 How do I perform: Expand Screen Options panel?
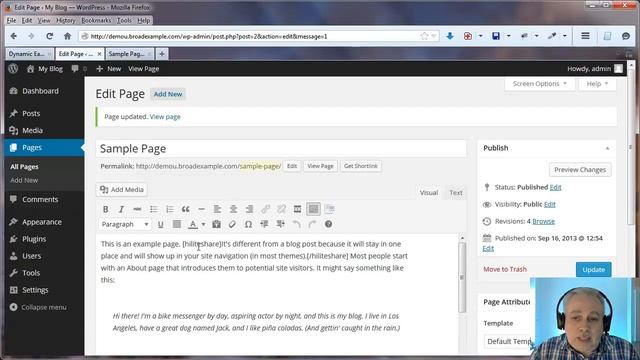click(540, 84)
